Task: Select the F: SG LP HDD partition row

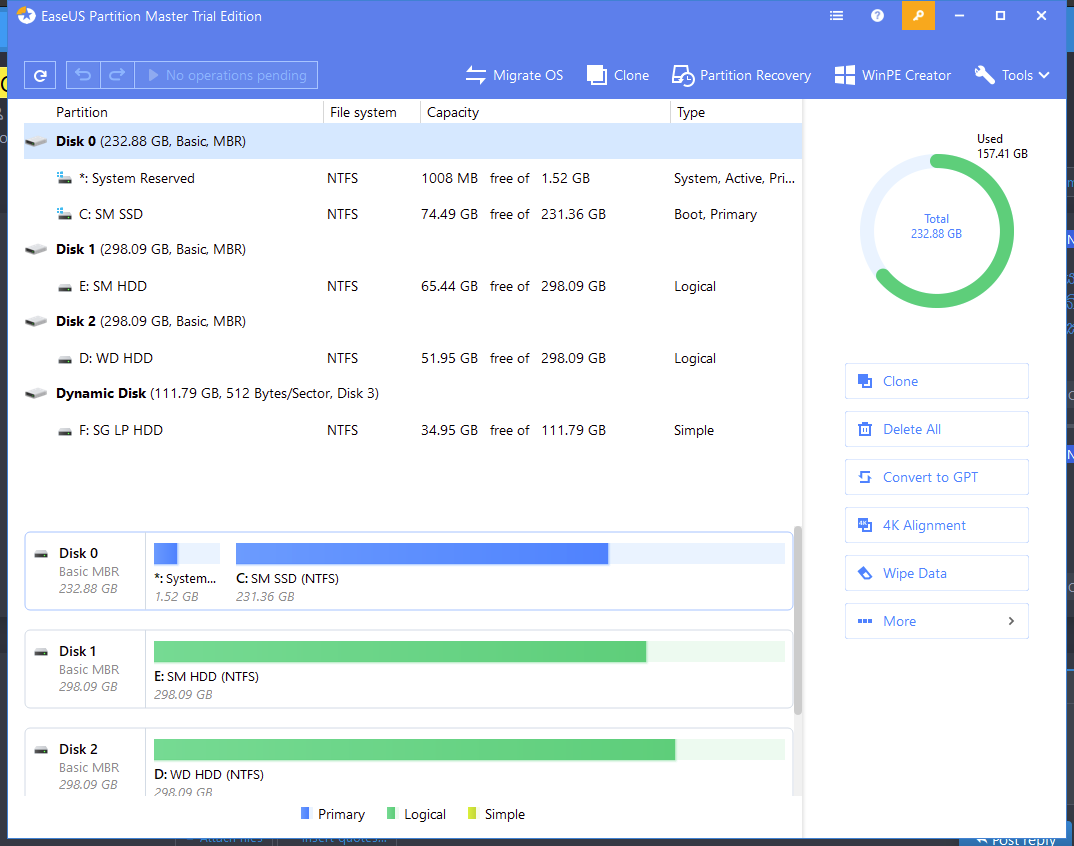Action: pyautogui.click(x=413, y=430)
